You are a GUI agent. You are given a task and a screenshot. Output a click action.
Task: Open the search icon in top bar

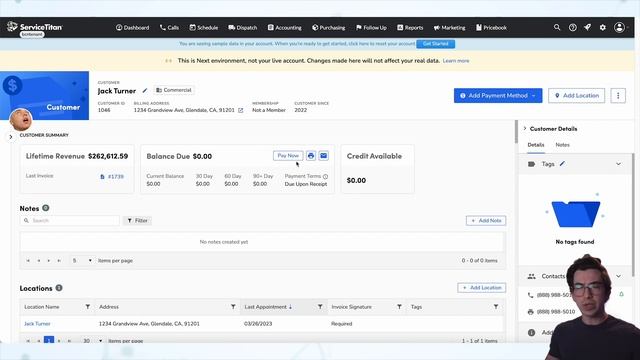click(557, 27)
